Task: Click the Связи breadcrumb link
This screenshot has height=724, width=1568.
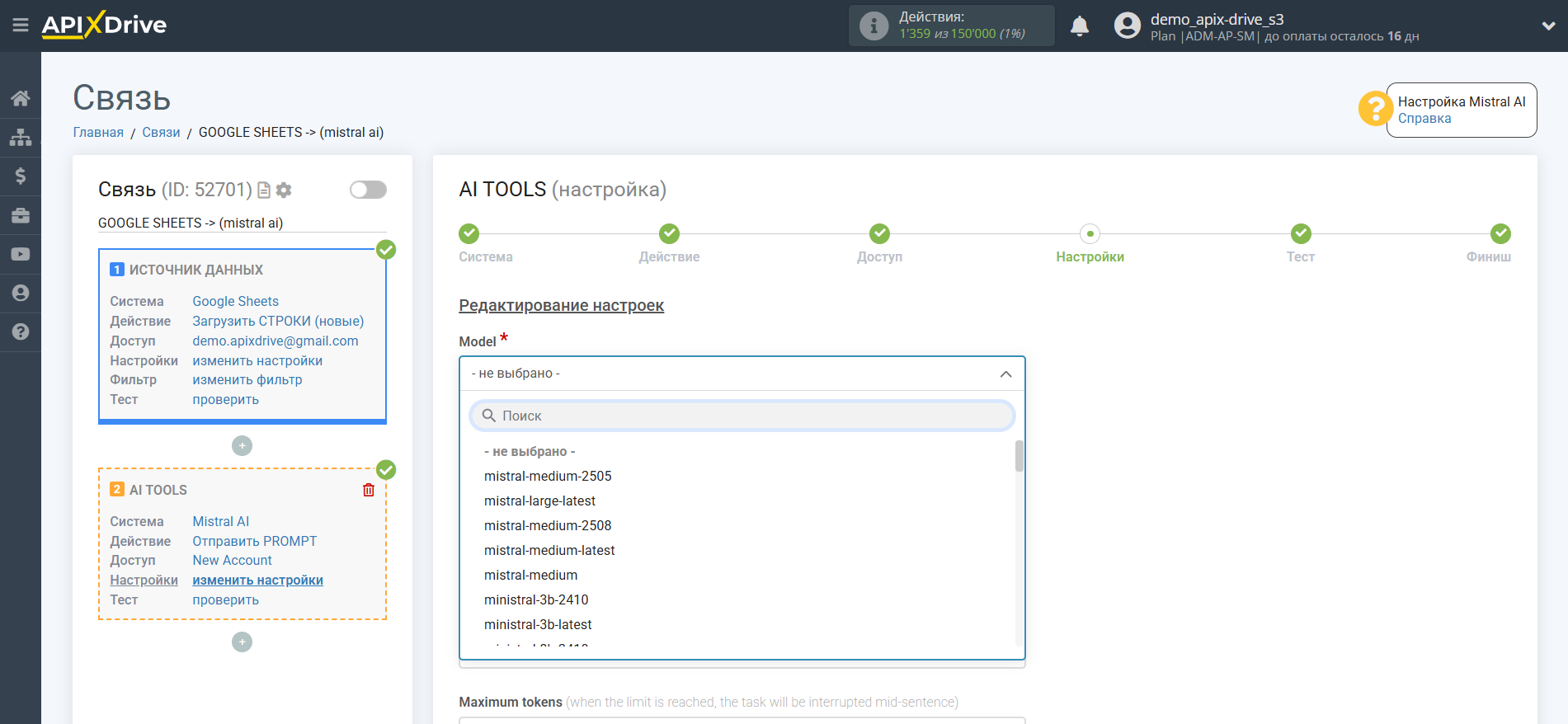Action: 161,133
